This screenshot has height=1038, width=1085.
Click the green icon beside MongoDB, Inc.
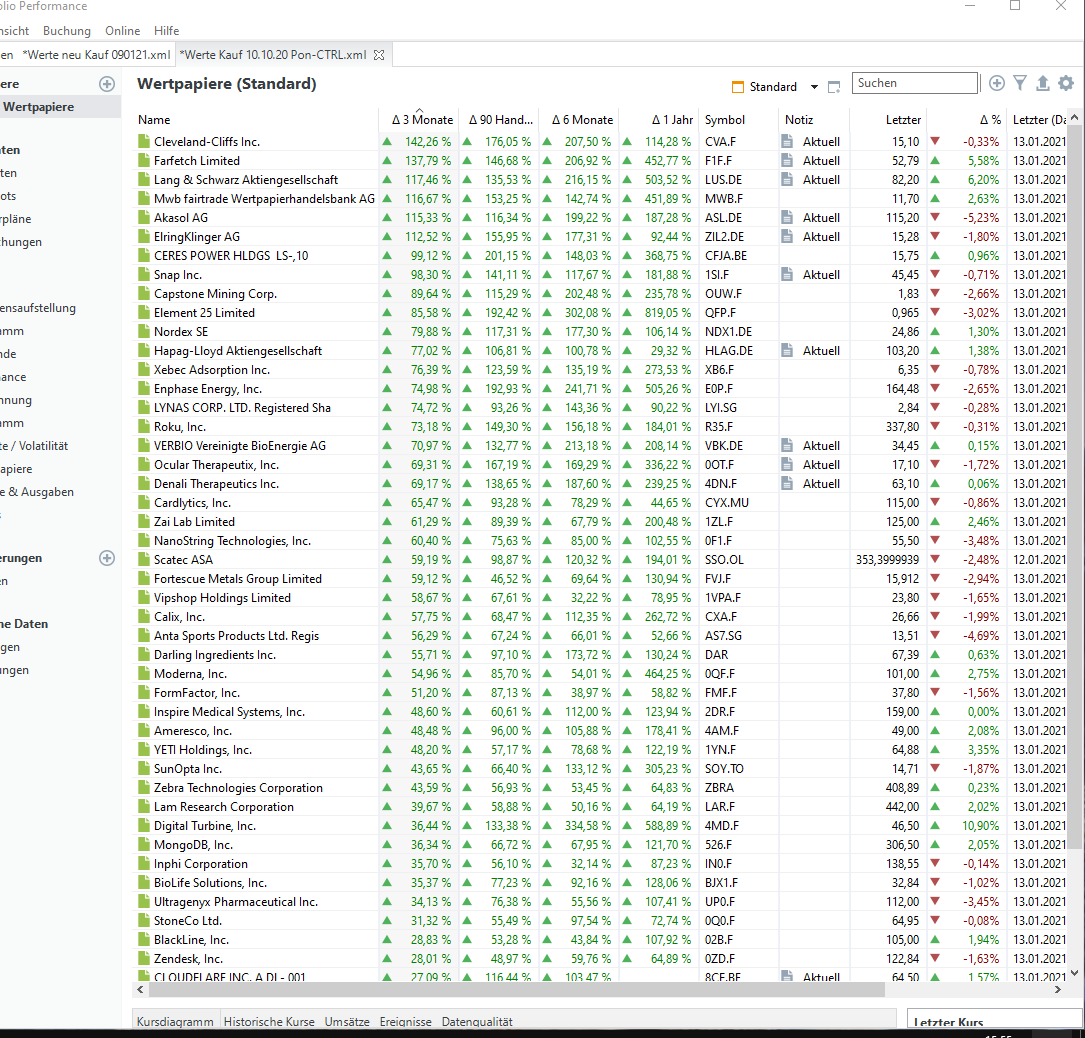(144, 845)
